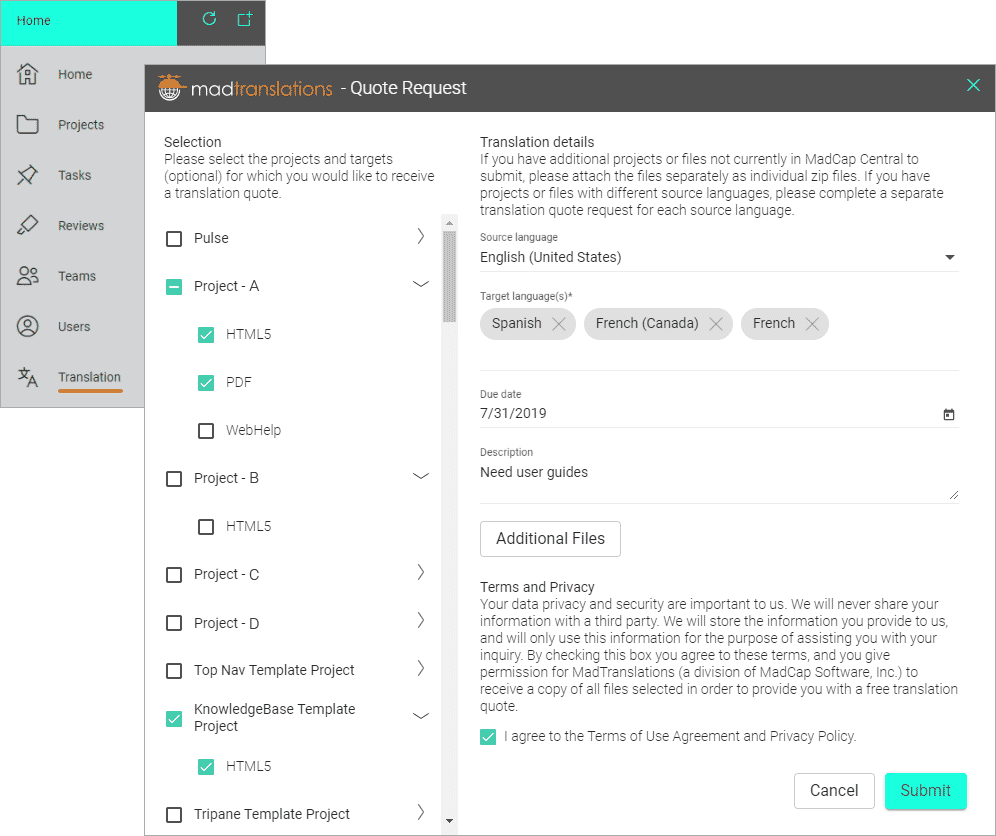Click the new window icon in top bar

(245, 19)
